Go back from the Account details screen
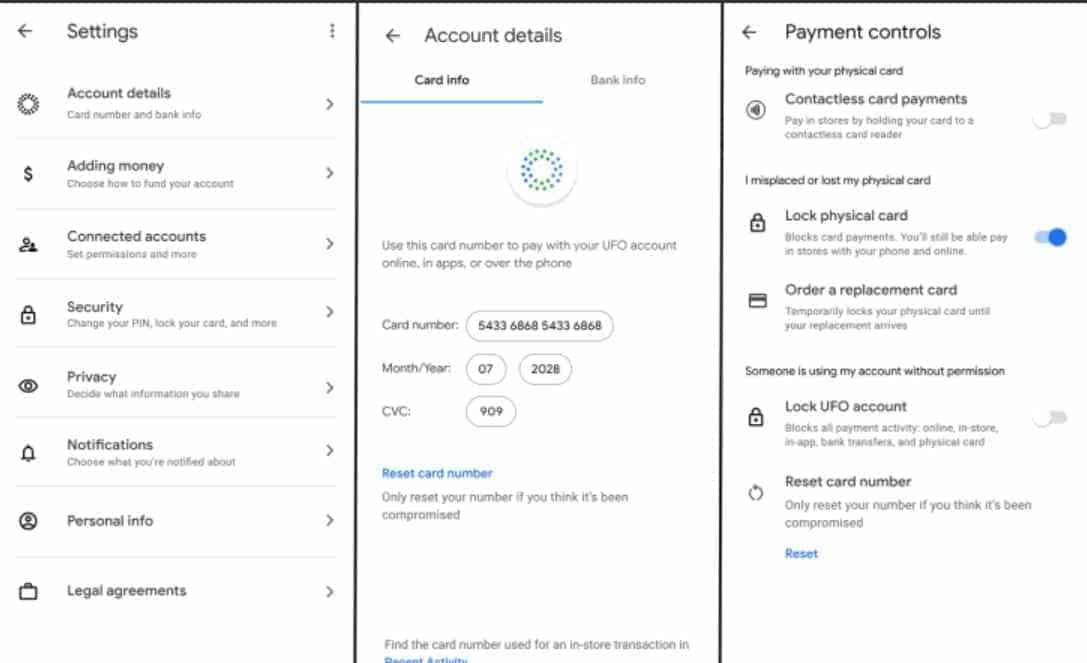The image size is (1087, 663). [x=393, y=35]
